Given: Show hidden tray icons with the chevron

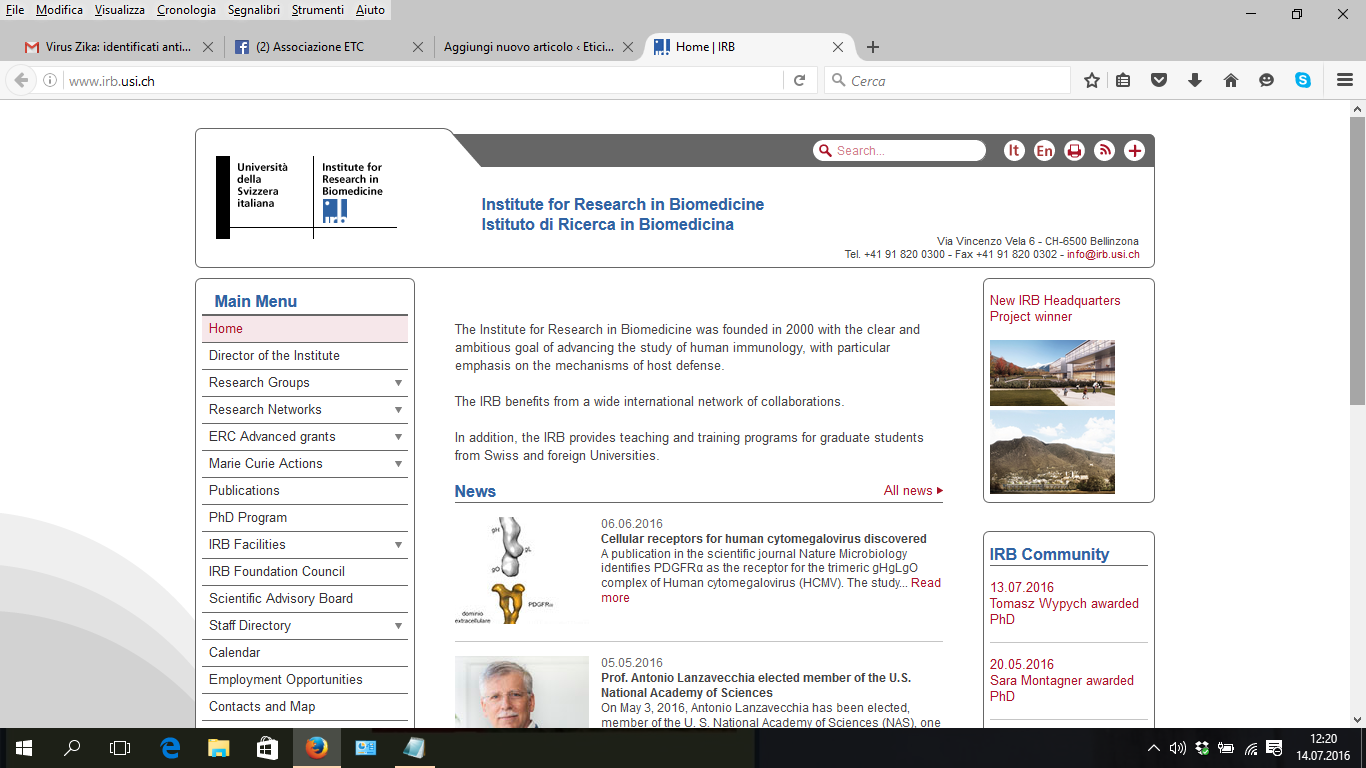Looking at the screenshot, I should click(1153, 748).
